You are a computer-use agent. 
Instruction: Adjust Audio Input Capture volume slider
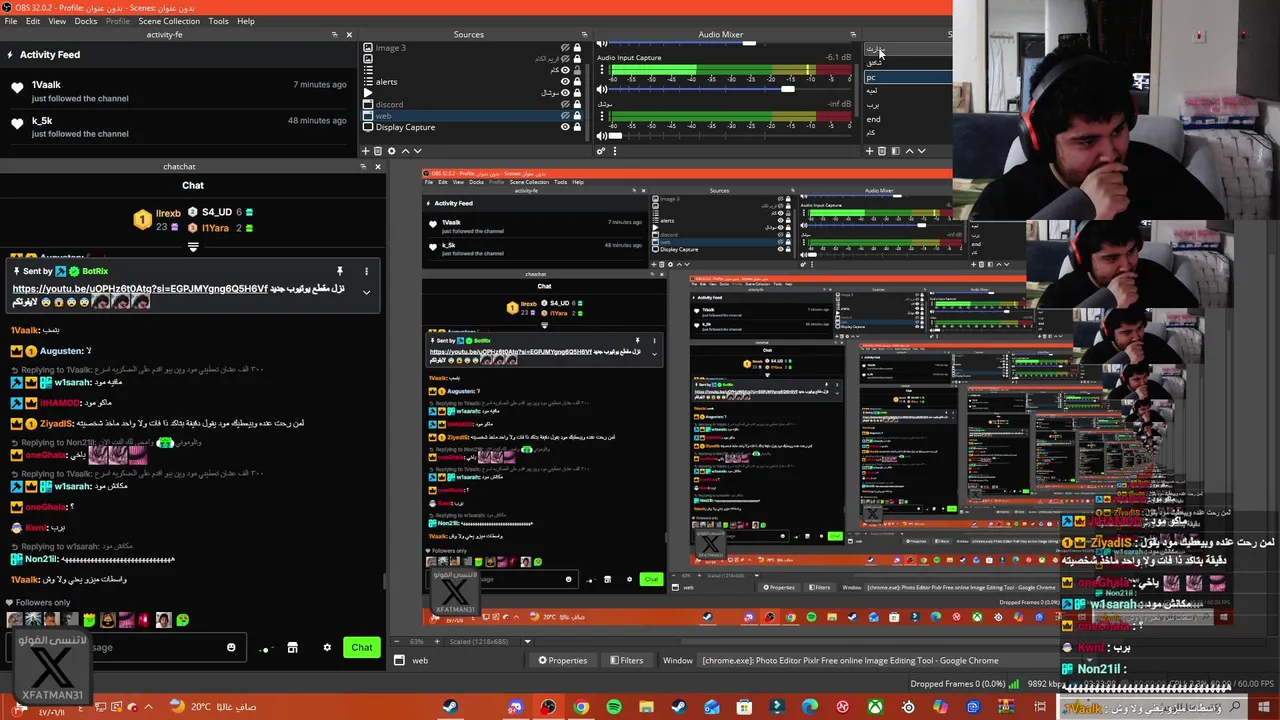(729, 89)
